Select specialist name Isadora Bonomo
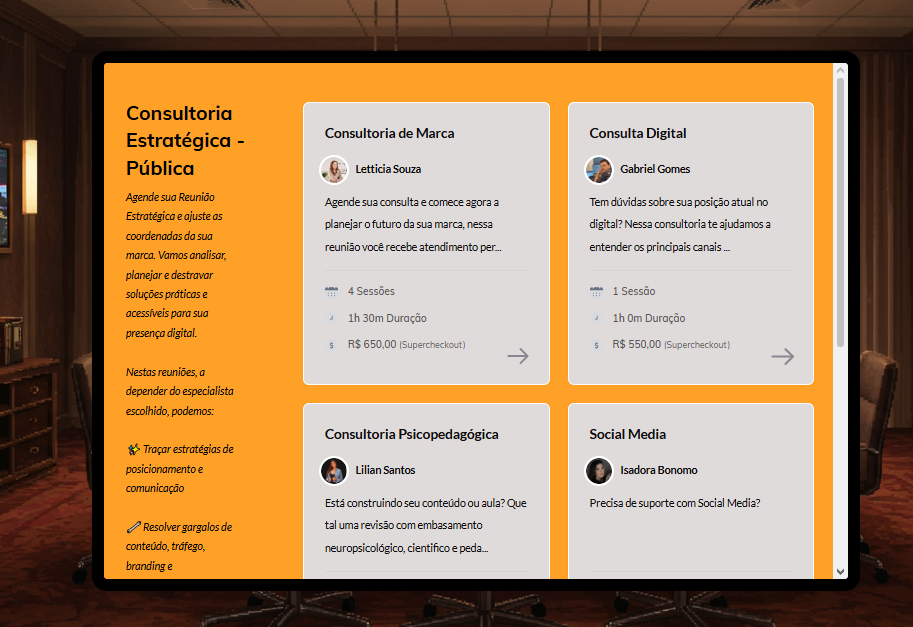Image resolution: width=913 pixels, height=627 pixels. (659, 470)
